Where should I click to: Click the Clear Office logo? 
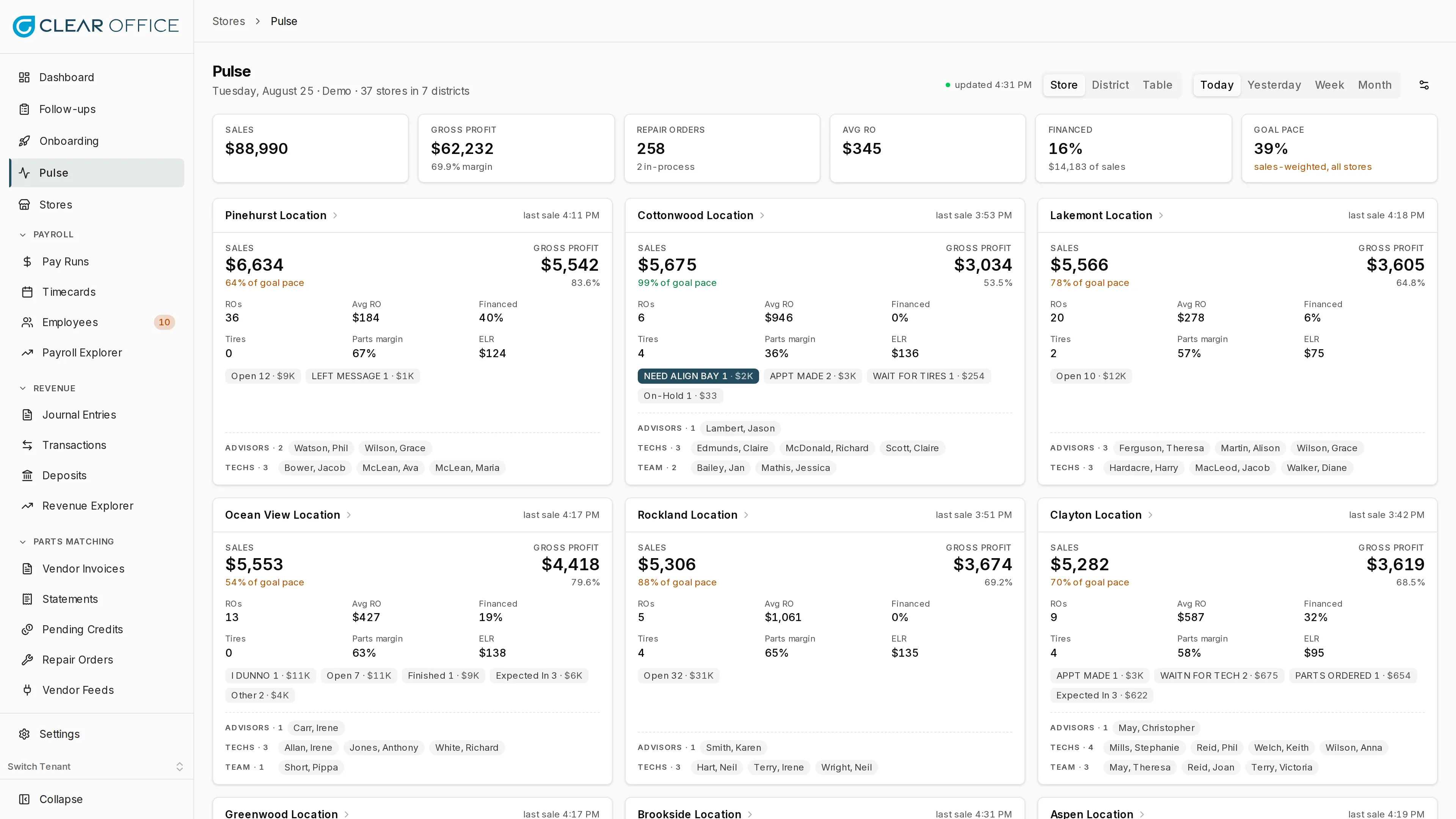(96, 26)
